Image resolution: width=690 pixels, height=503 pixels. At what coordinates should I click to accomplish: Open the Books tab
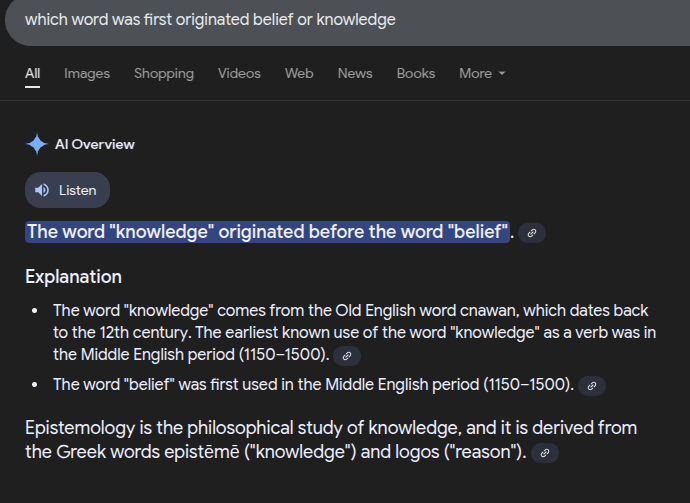click(x=415, y=73)
